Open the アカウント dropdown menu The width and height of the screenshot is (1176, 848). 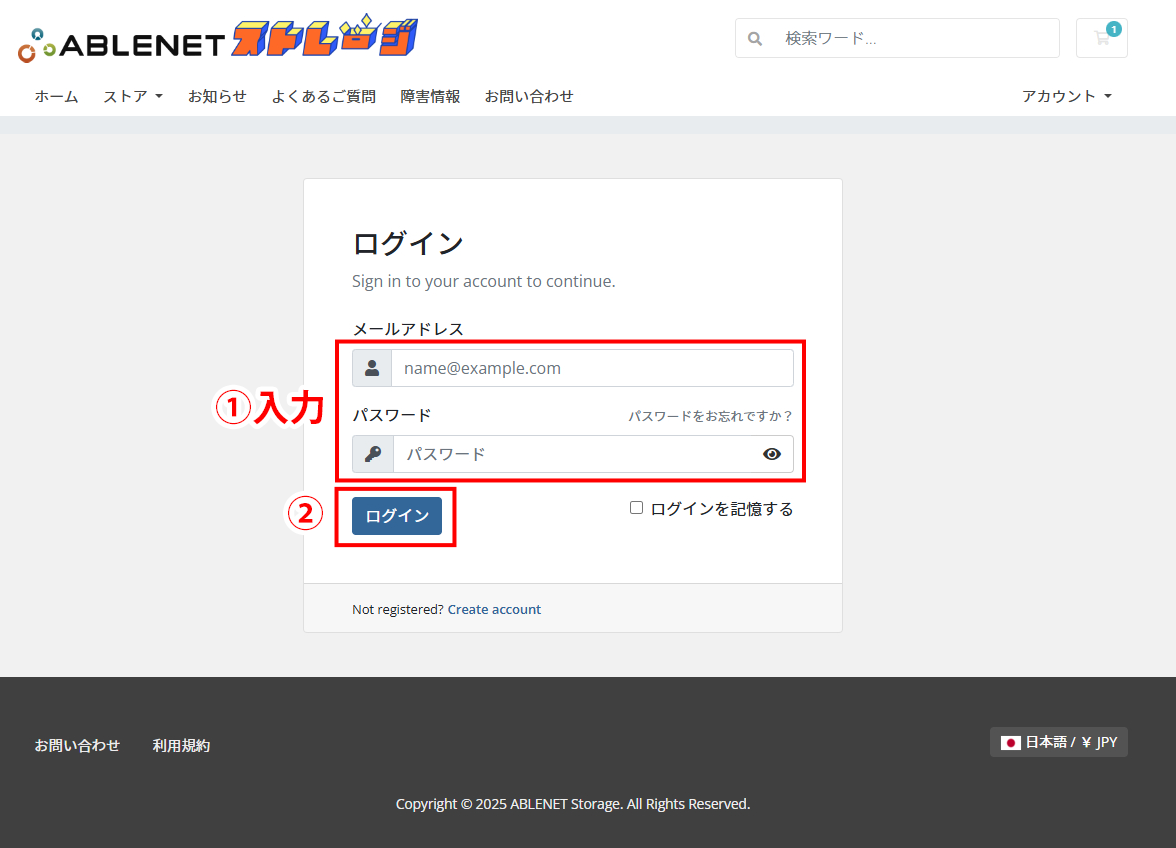tap(1066, 96)
